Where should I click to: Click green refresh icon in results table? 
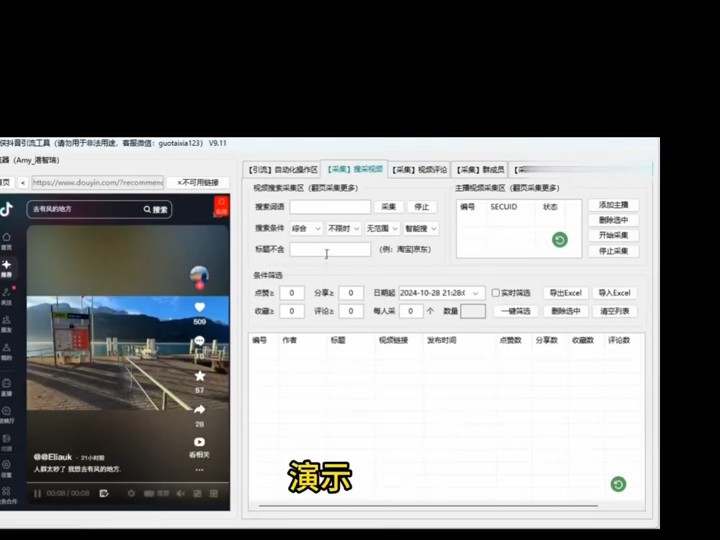click(618, 484)
